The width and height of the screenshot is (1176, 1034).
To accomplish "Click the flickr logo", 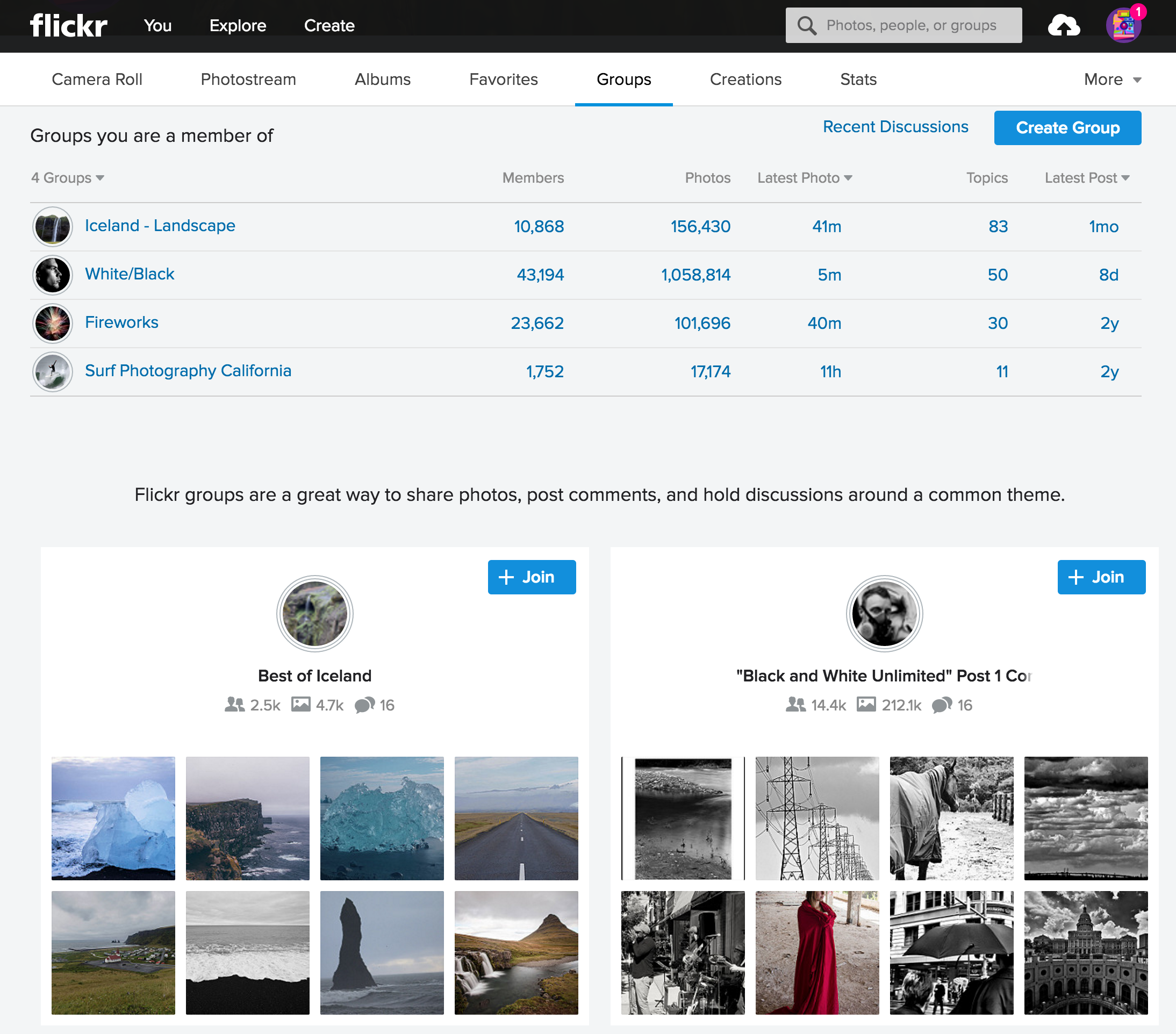I will point(68,25).
